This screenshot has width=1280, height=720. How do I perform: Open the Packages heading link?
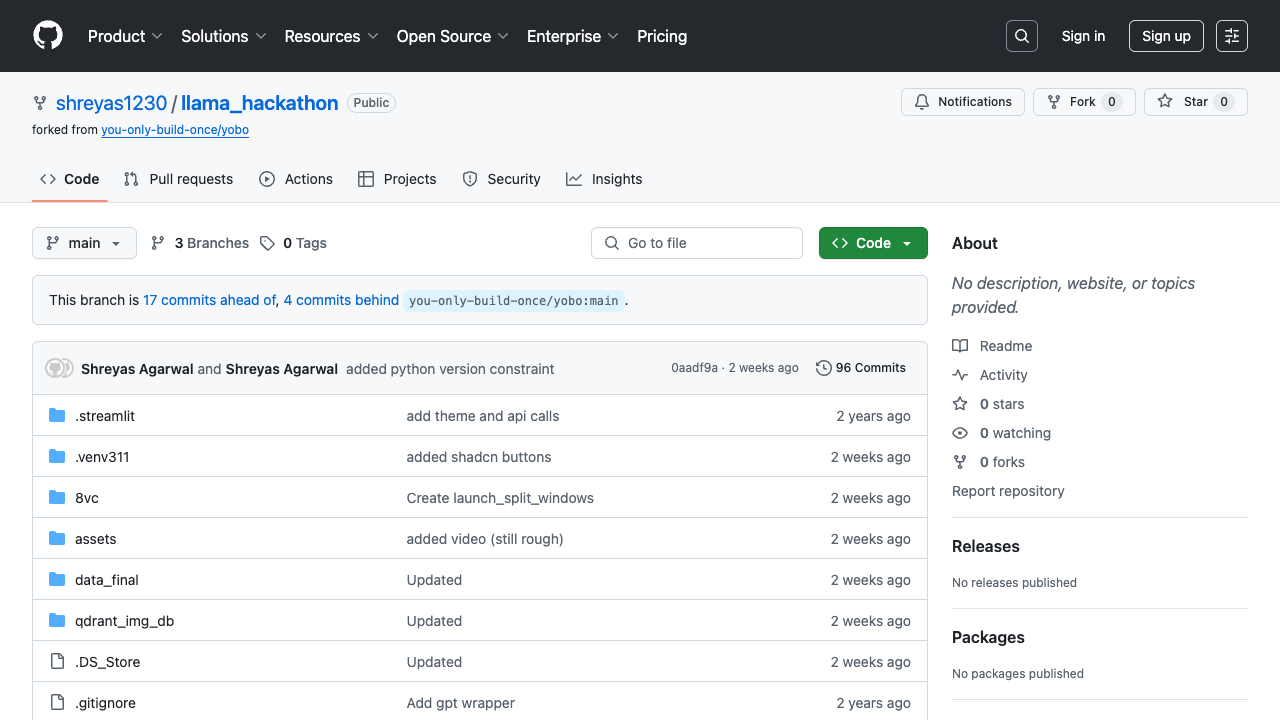[x=988, y=637]
